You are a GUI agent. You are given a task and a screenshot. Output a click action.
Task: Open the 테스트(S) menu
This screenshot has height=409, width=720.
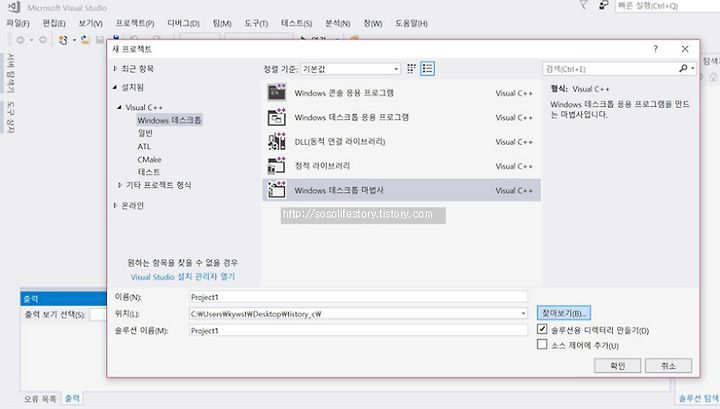[296, 23]
